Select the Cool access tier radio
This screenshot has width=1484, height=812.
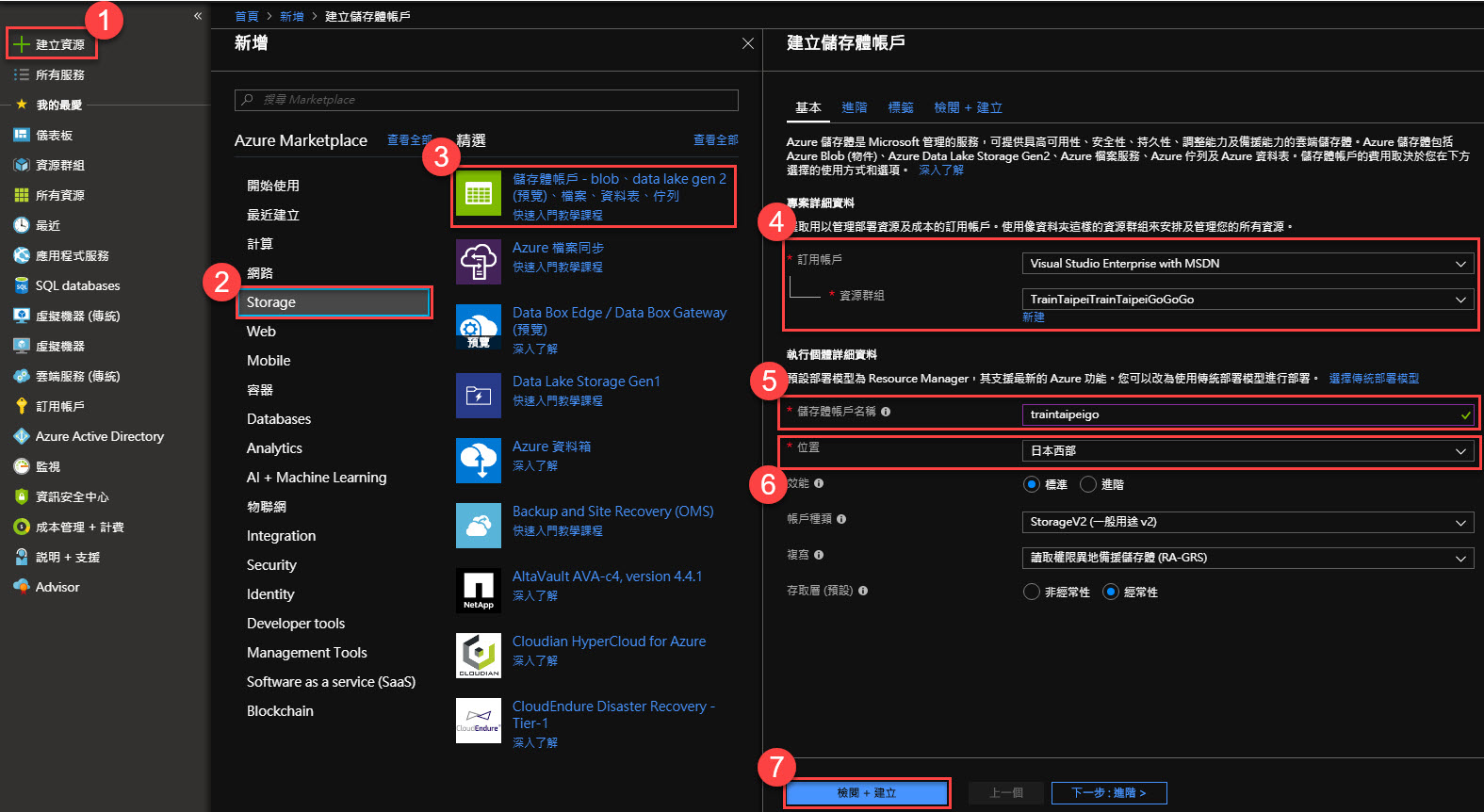(x=1032, y=592)
